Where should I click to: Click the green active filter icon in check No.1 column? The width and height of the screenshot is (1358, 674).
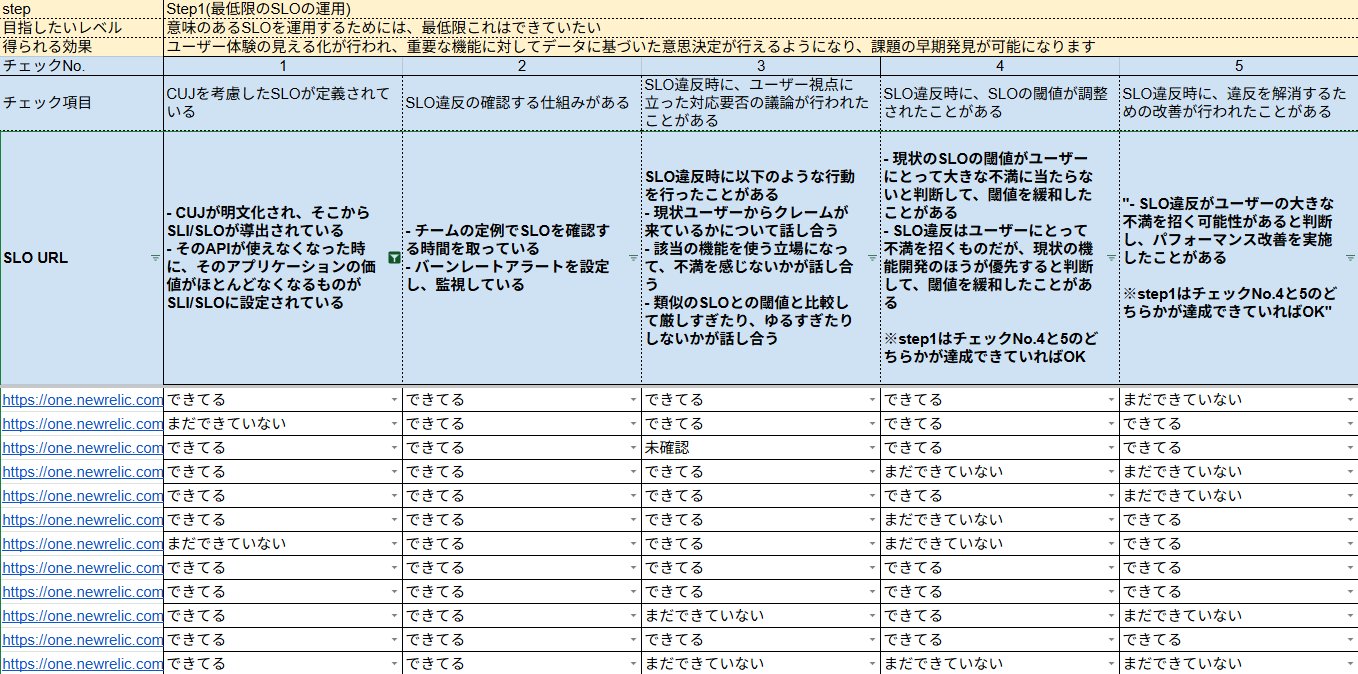click(x=394, y=258)
